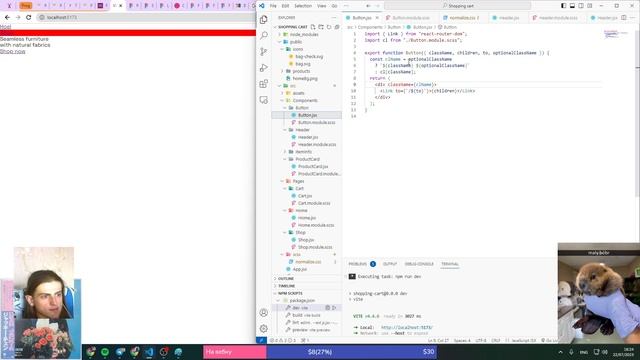Toggle the secondary sidebar layout icon

581,6
